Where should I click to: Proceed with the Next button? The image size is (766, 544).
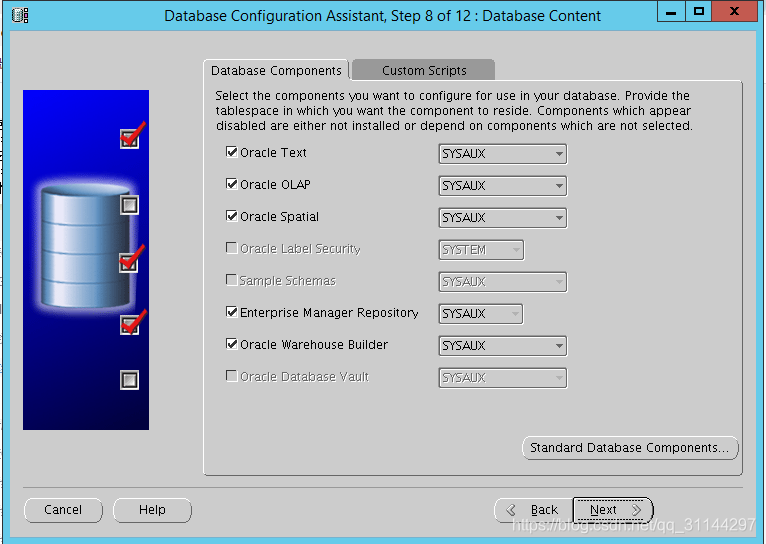pos(613,510)
